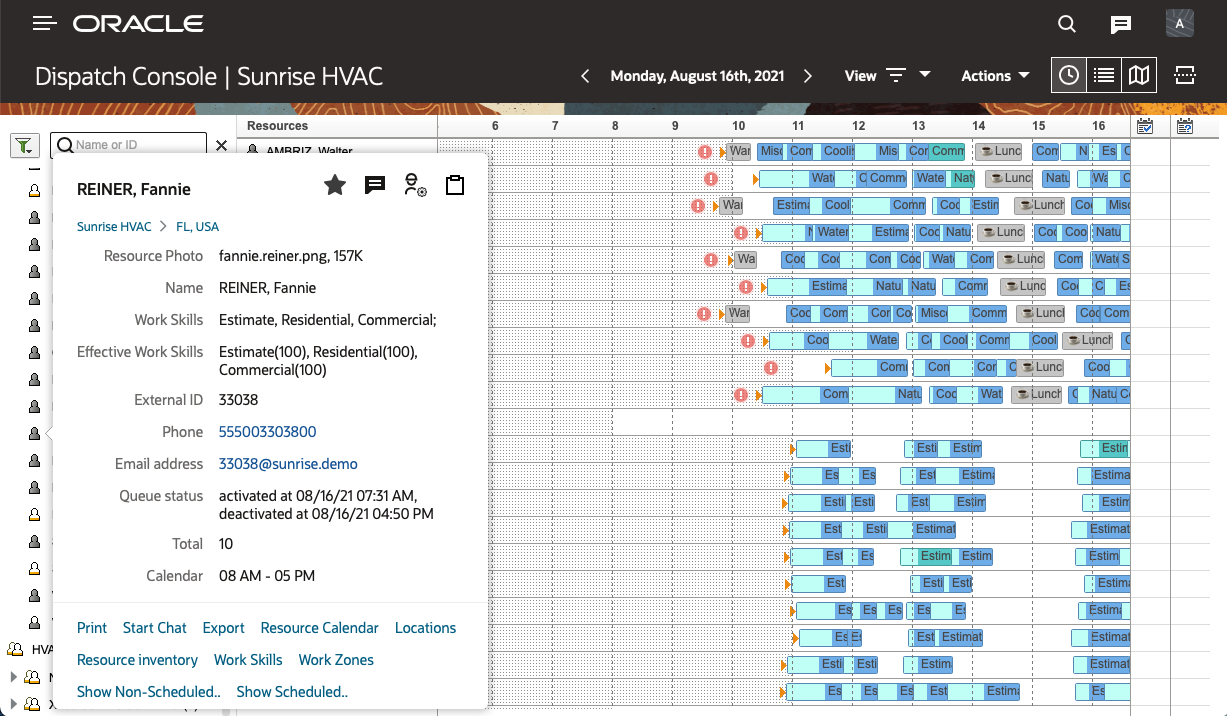Click the resource settings person icon
The height and width of the screenshot is (716, 1227).
(x=415, y=185)
